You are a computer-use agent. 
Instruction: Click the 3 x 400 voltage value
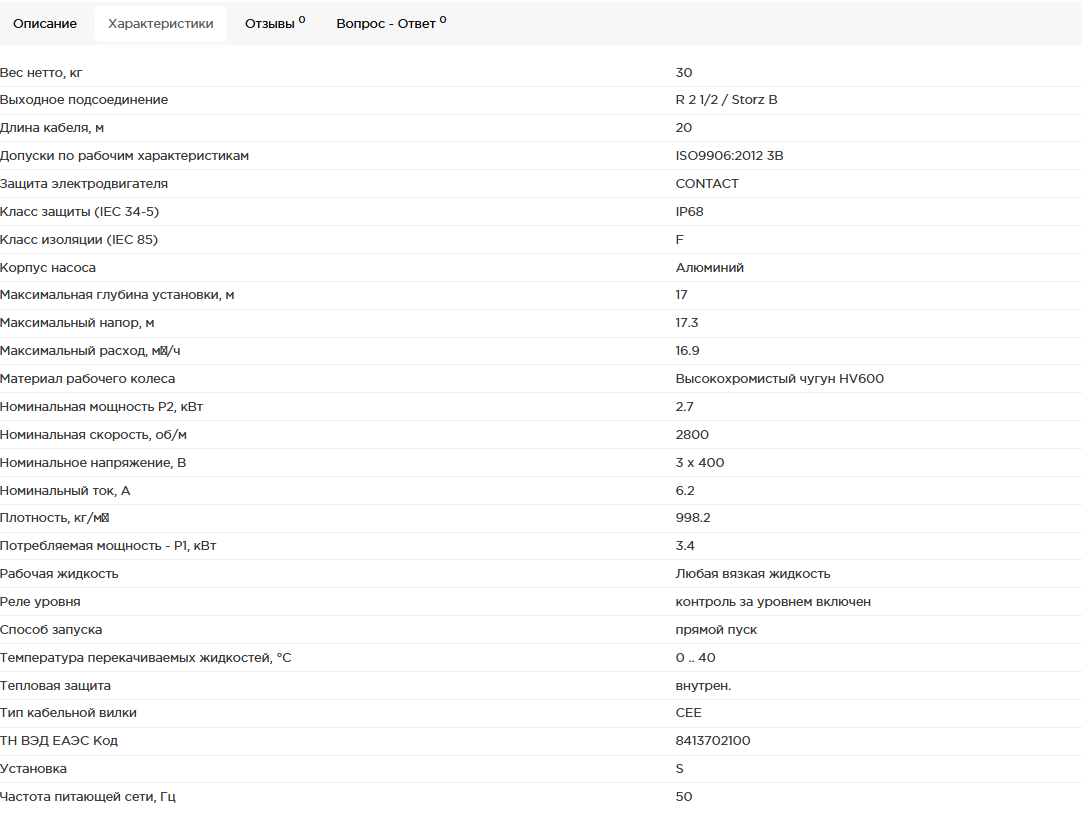coord(700,463)
